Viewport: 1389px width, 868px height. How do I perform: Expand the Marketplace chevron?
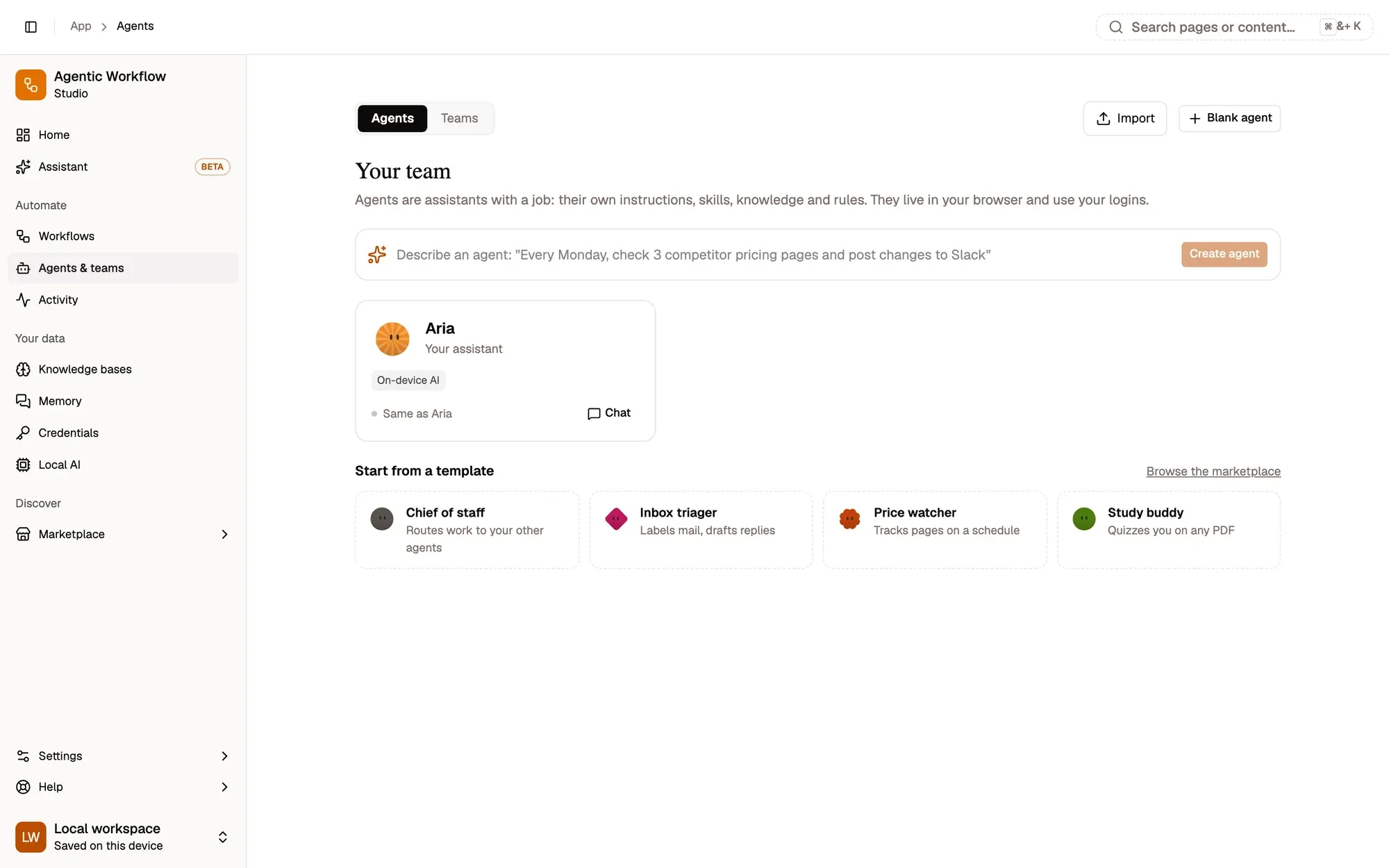[224, 534]
